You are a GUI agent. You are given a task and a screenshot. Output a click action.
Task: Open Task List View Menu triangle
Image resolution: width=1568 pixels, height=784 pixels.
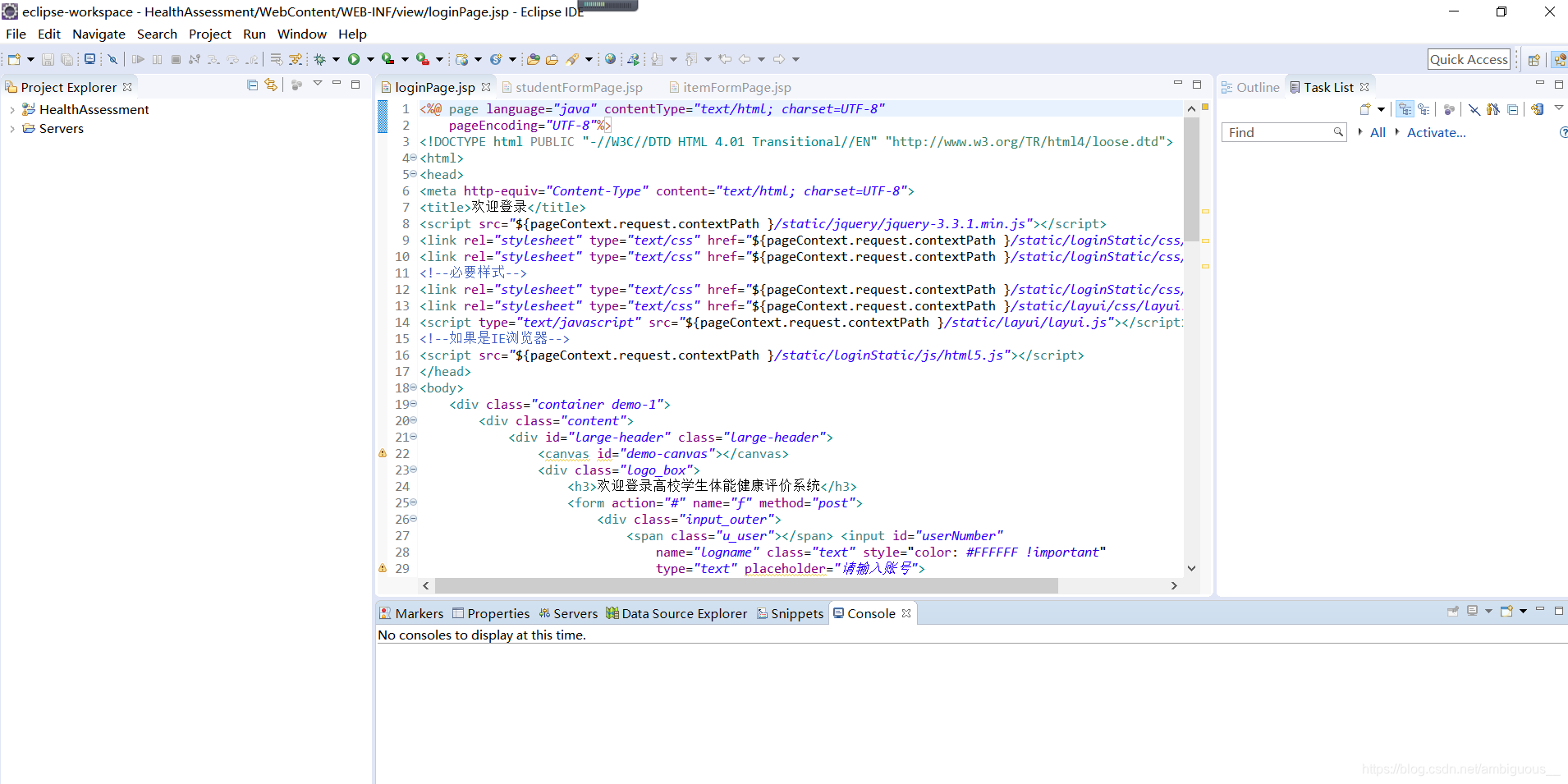[x=1558, y=108]
